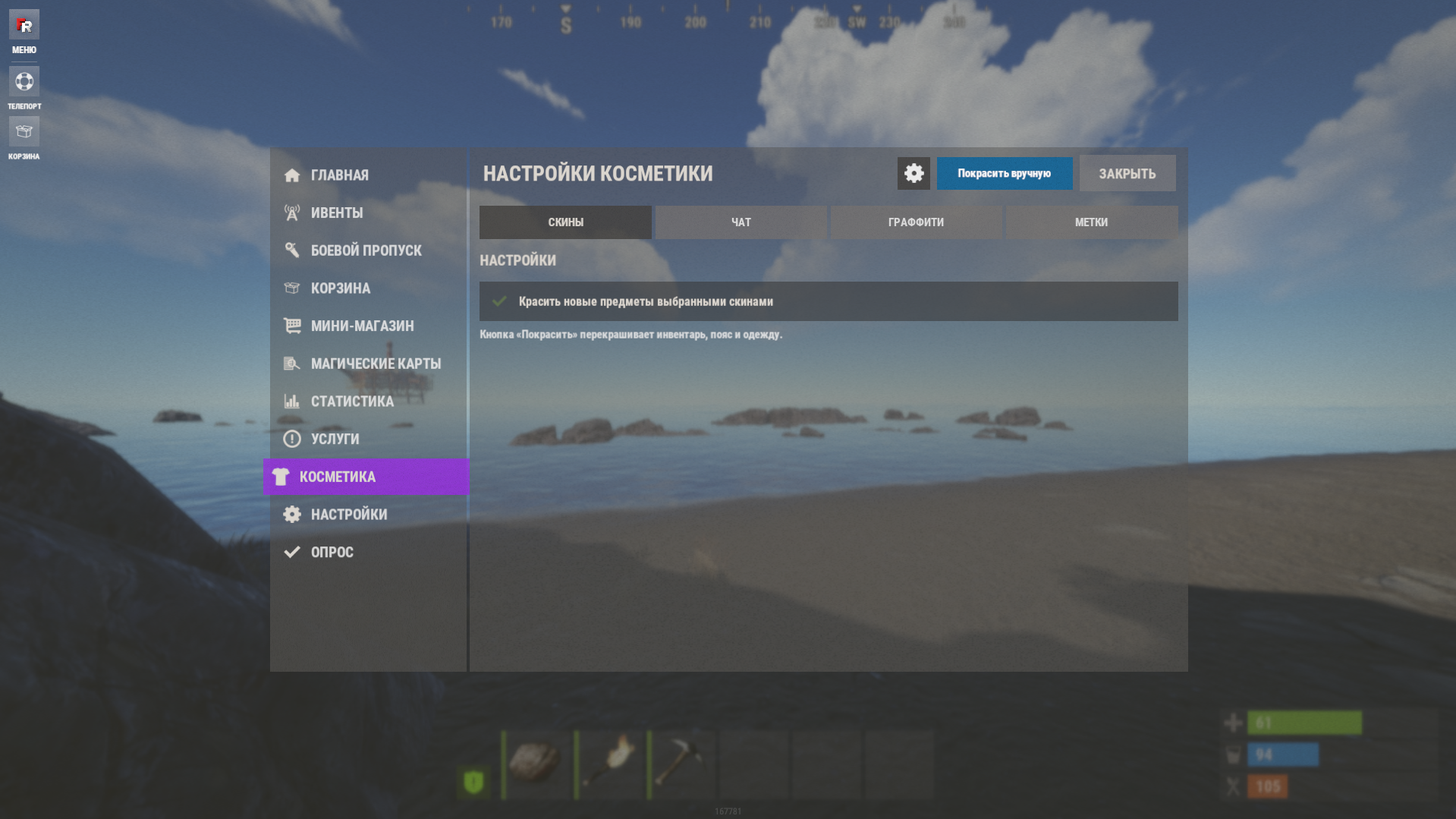The image size is (1456, 819).
Task: Click the house icon beside Главная
Action: coord(292,175)
